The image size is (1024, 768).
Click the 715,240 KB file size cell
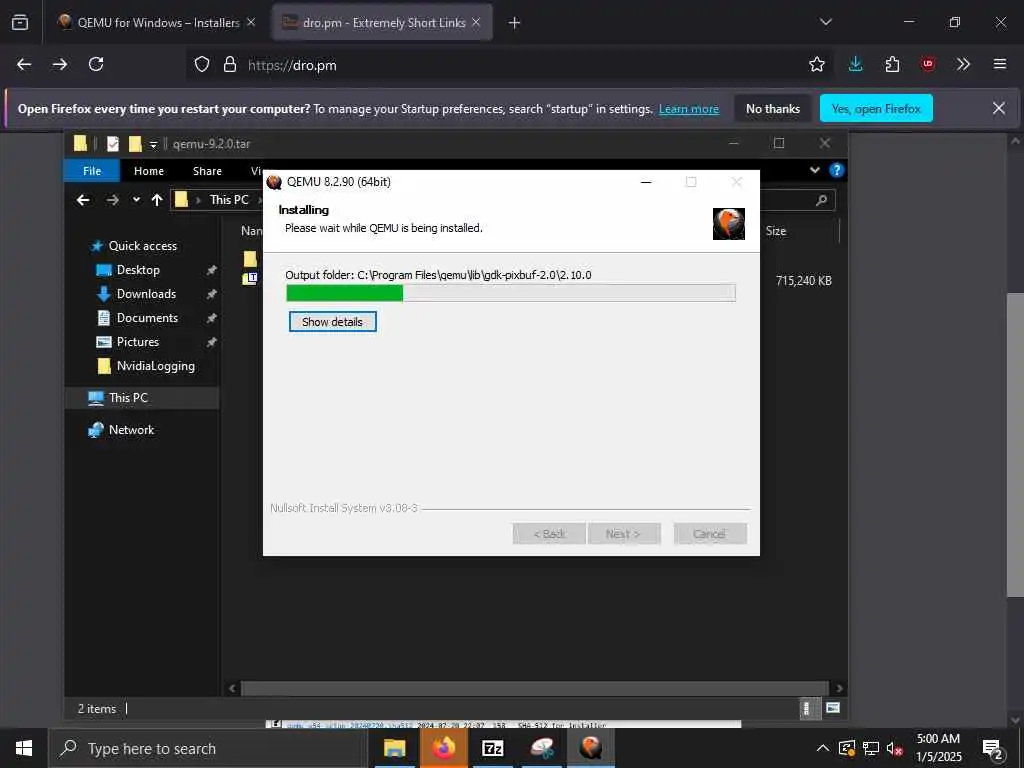coord(803,281)
